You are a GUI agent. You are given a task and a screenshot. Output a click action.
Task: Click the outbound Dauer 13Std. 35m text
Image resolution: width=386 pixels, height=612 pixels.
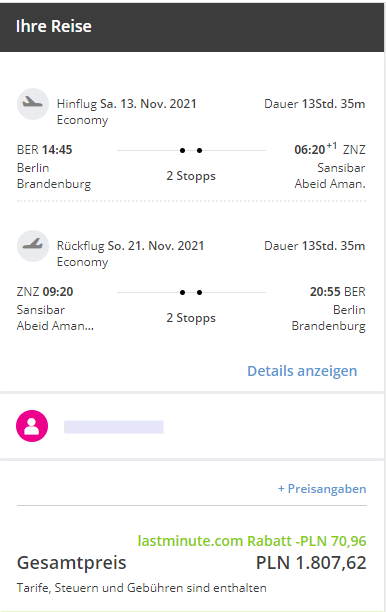[x=315, y=104]
